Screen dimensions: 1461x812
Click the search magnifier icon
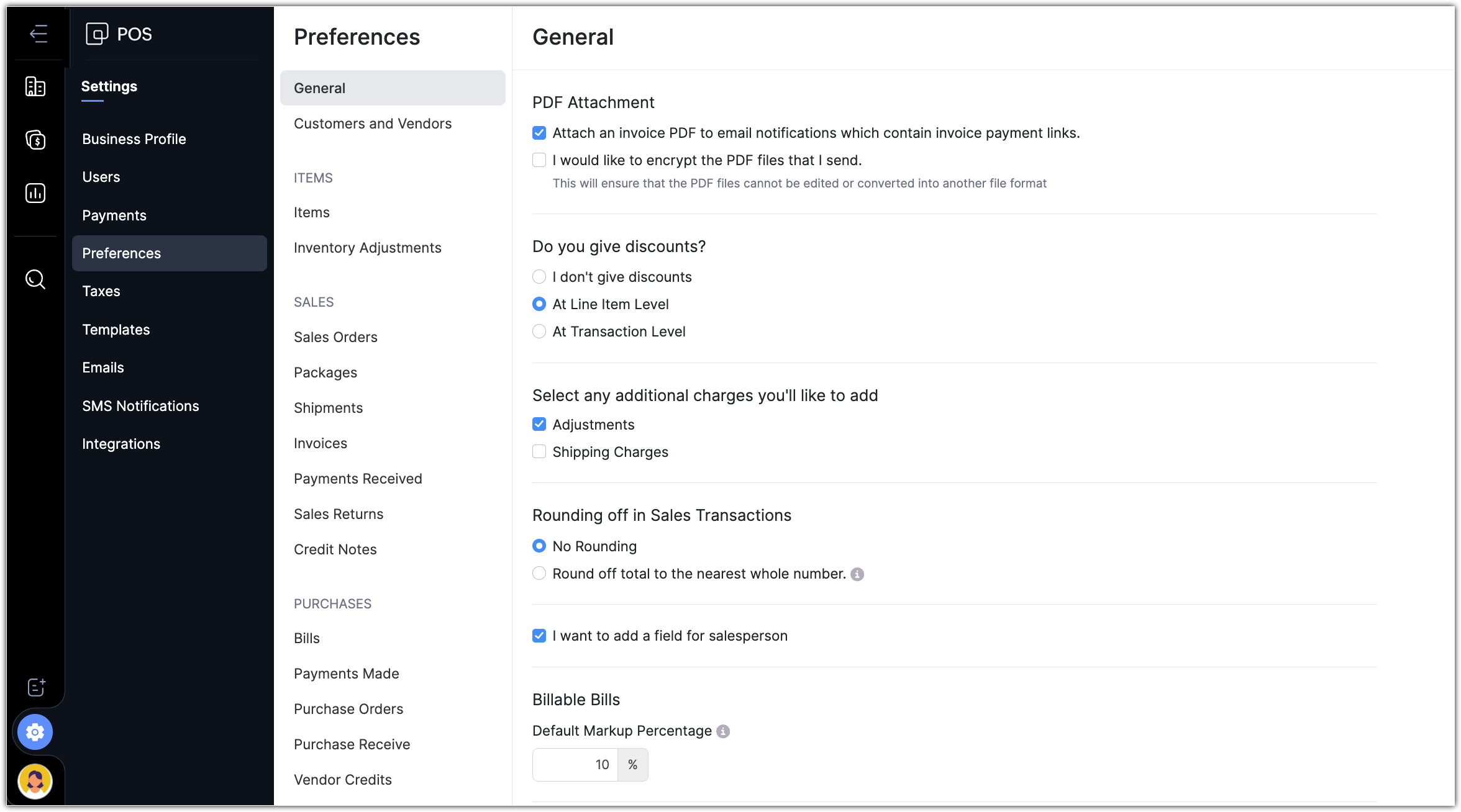(35, 279)
